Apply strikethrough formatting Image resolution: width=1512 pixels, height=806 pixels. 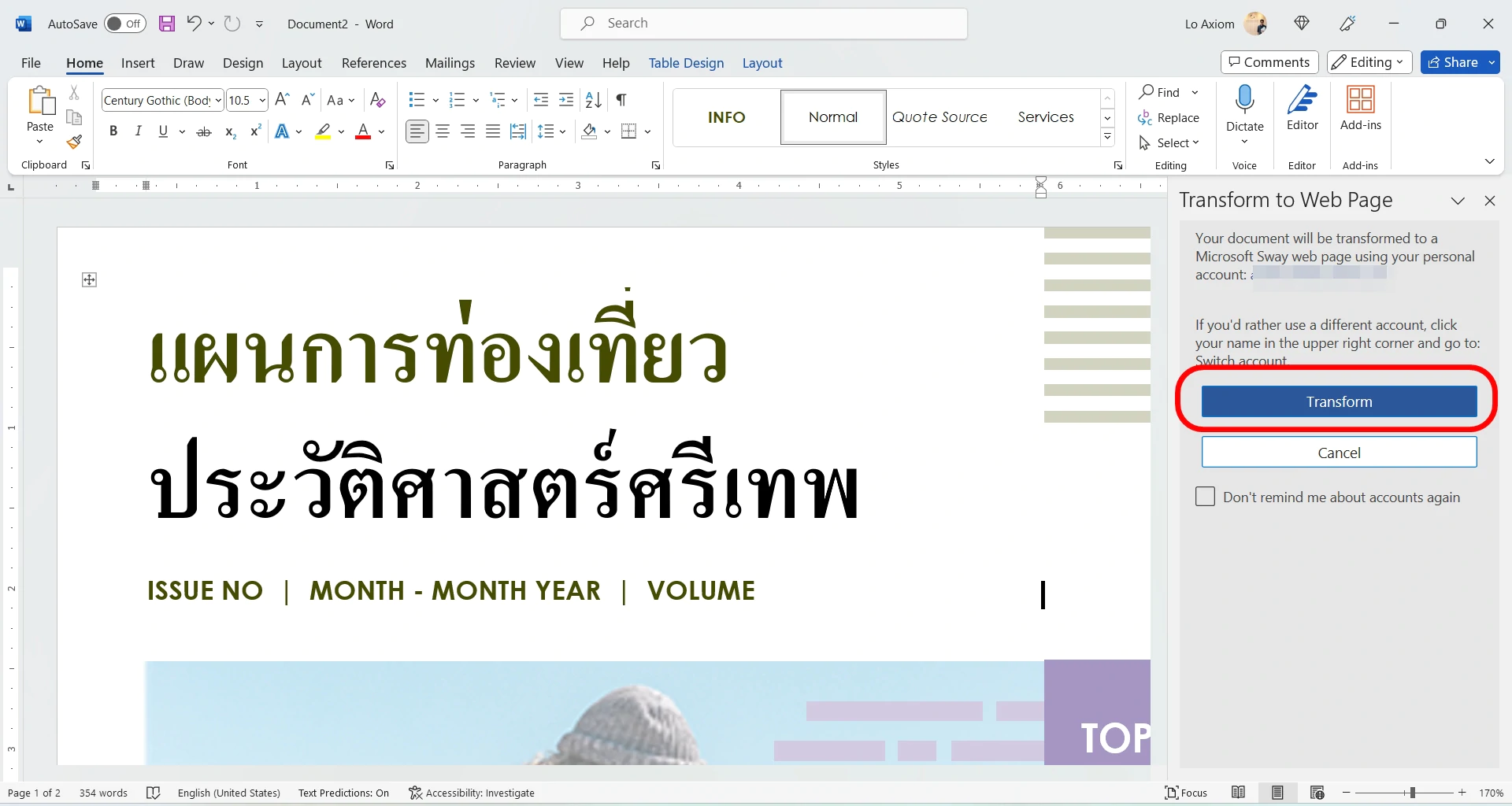tap(204, 131)
